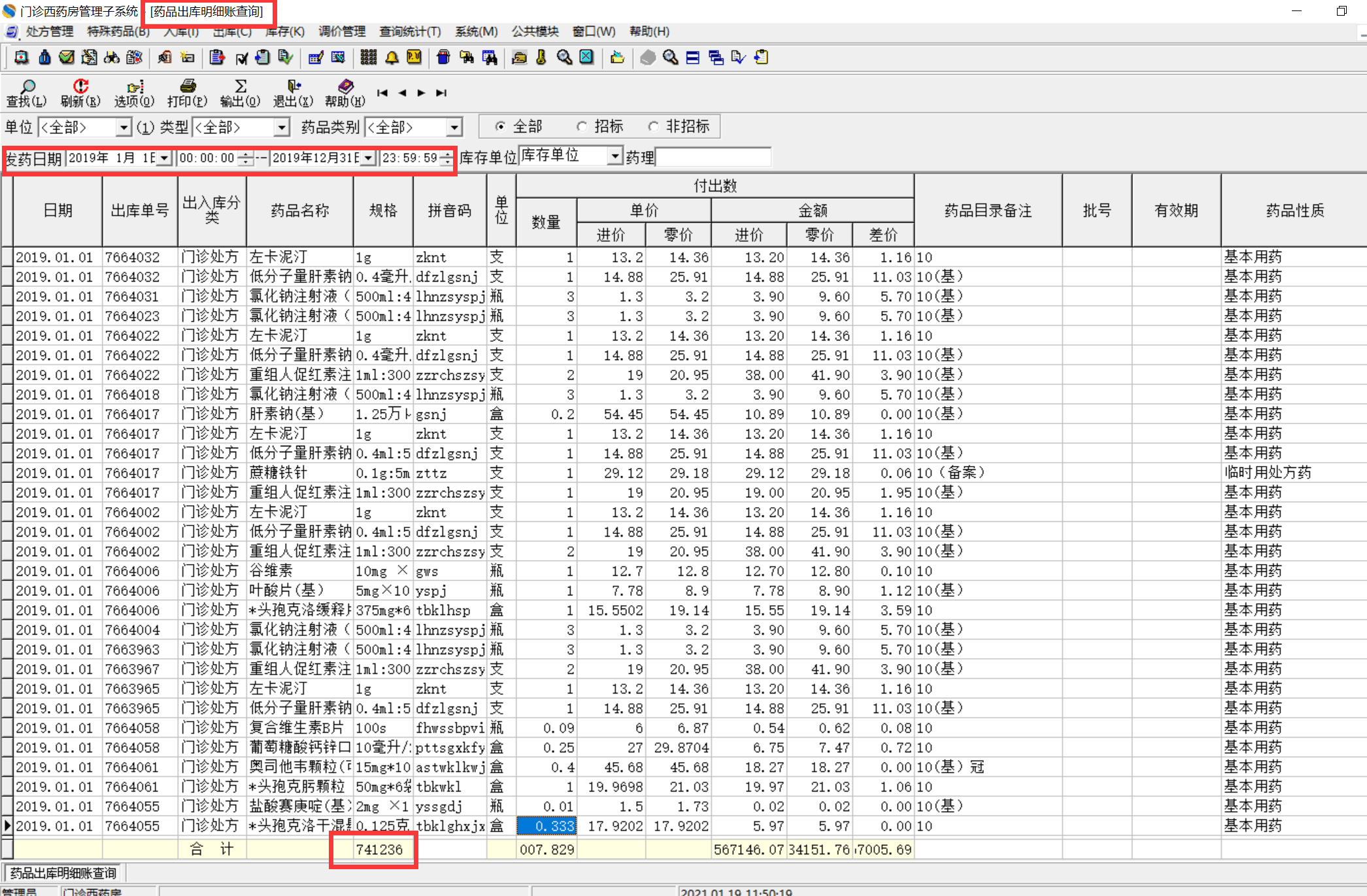The width and height of the screenshot is (1367, 896).
Task: Click the 药理 input field
Action: [x=713, y=158]
